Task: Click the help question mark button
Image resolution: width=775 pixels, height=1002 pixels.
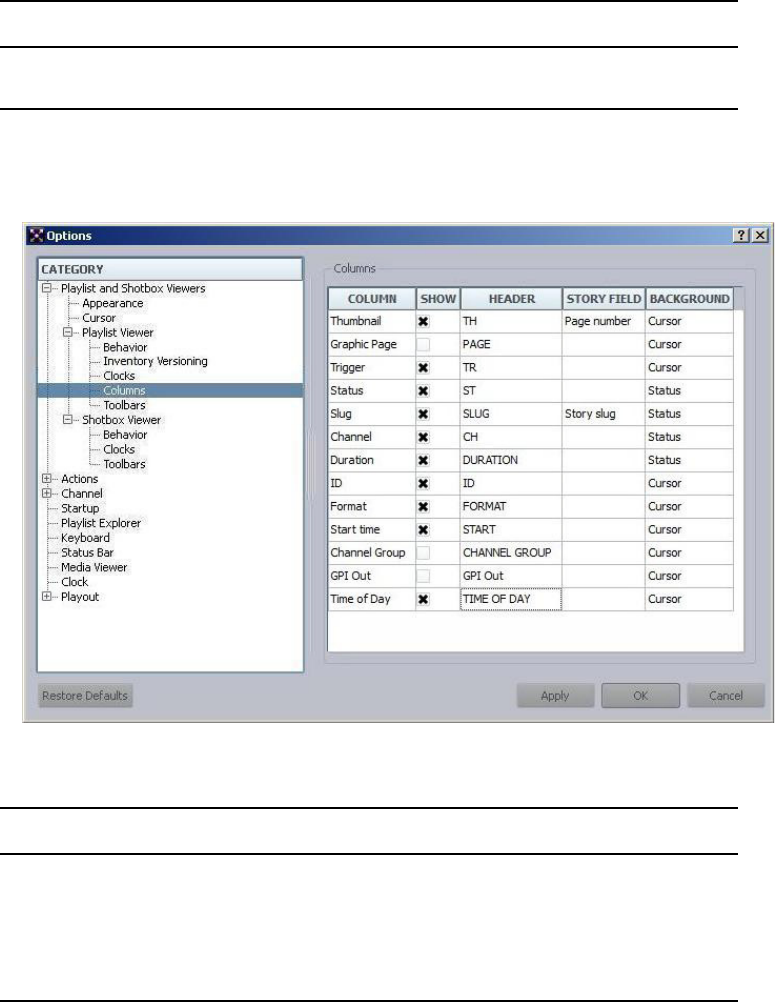Action: [740, 235]
